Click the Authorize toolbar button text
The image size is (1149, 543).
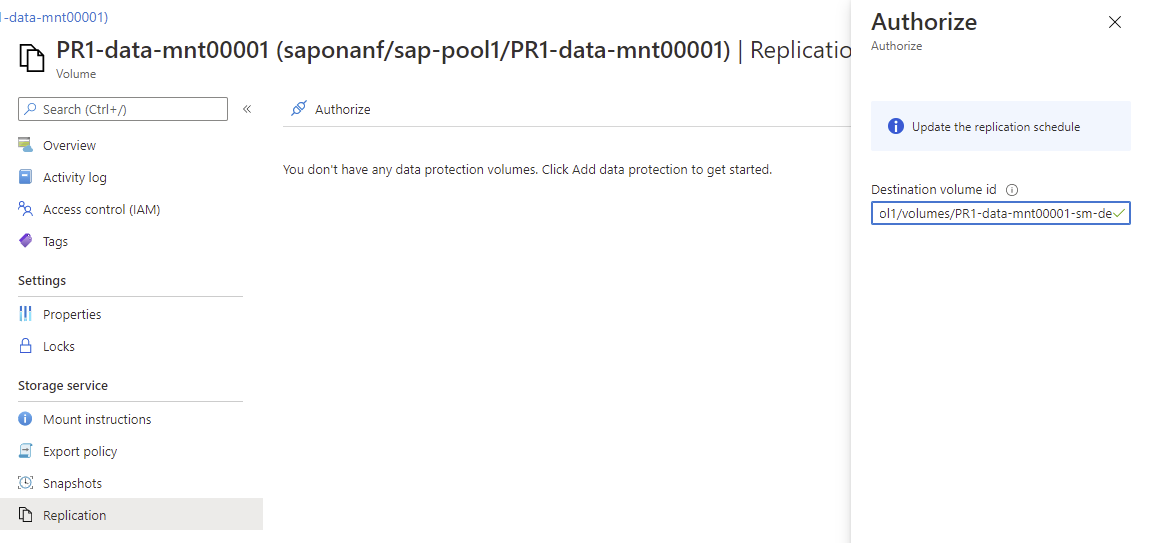[342, 109]
